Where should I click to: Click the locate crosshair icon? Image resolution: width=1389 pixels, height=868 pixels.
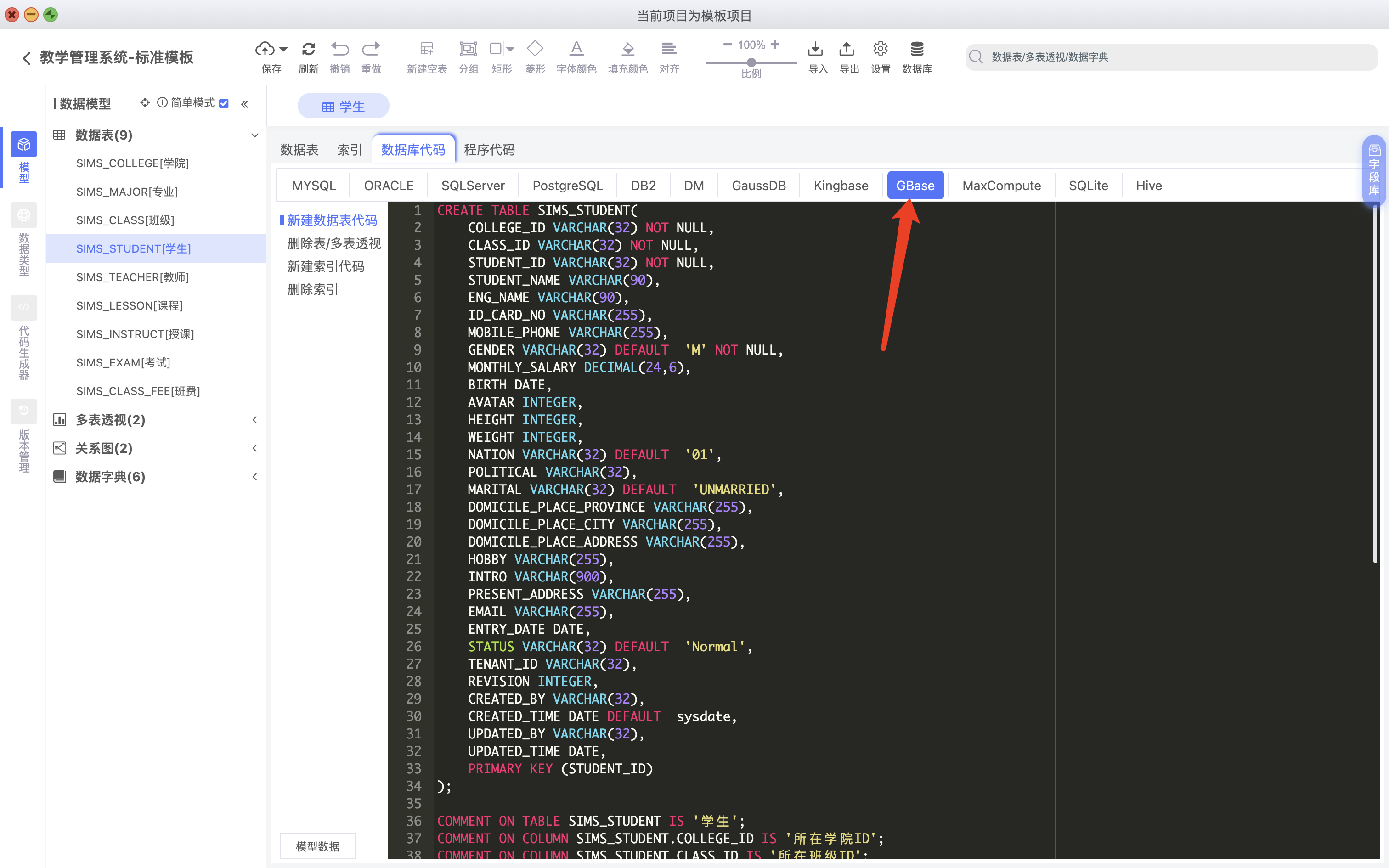[145, 103]
